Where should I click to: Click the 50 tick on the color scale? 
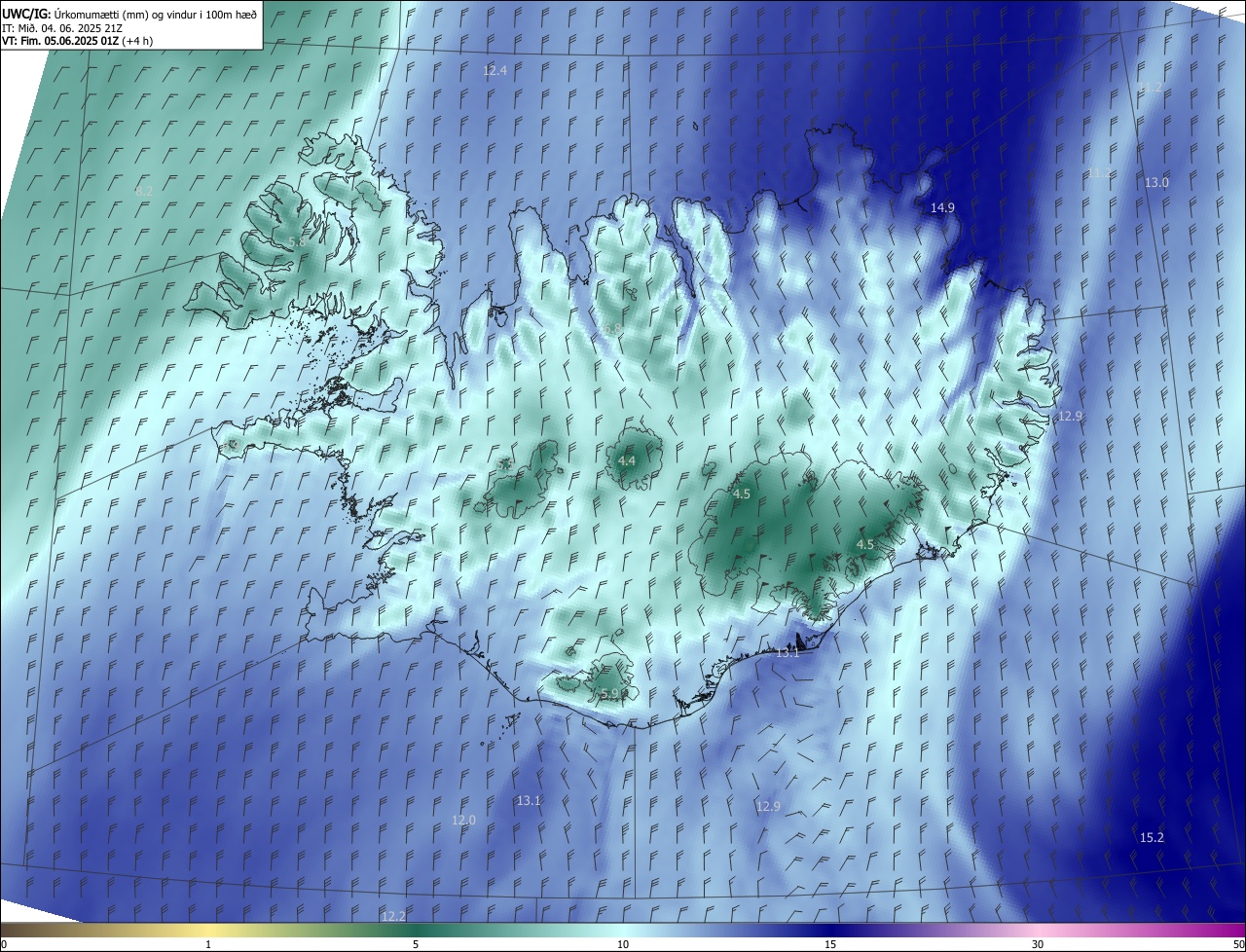[x=1238, y=944]
